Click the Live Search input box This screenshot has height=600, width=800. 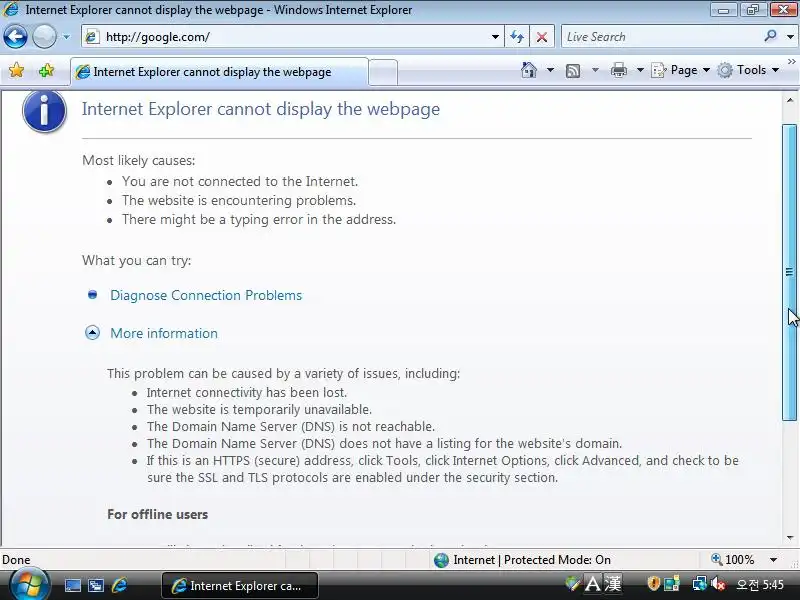661,37
